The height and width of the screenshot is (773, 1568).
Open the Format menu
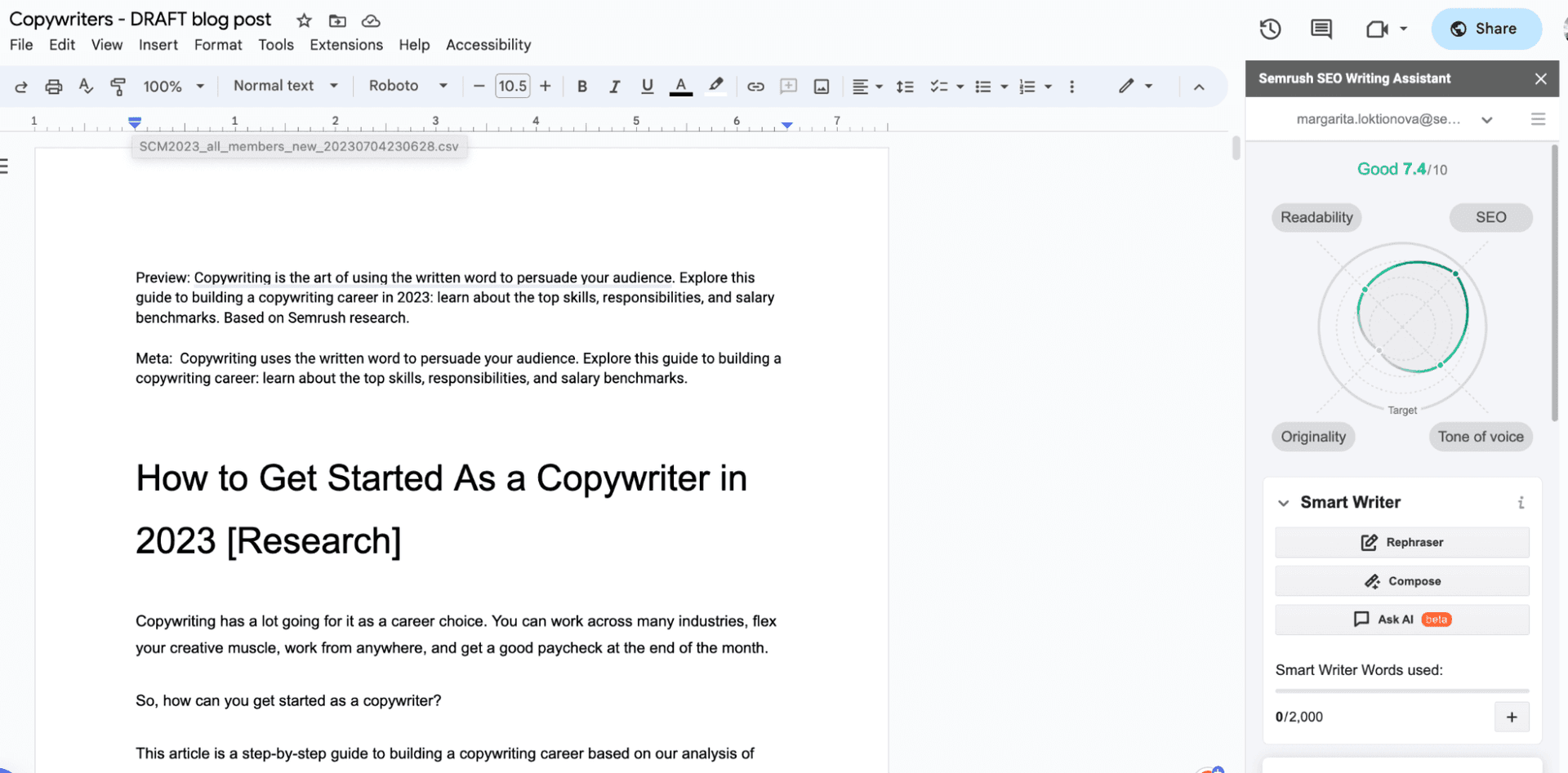218,45
